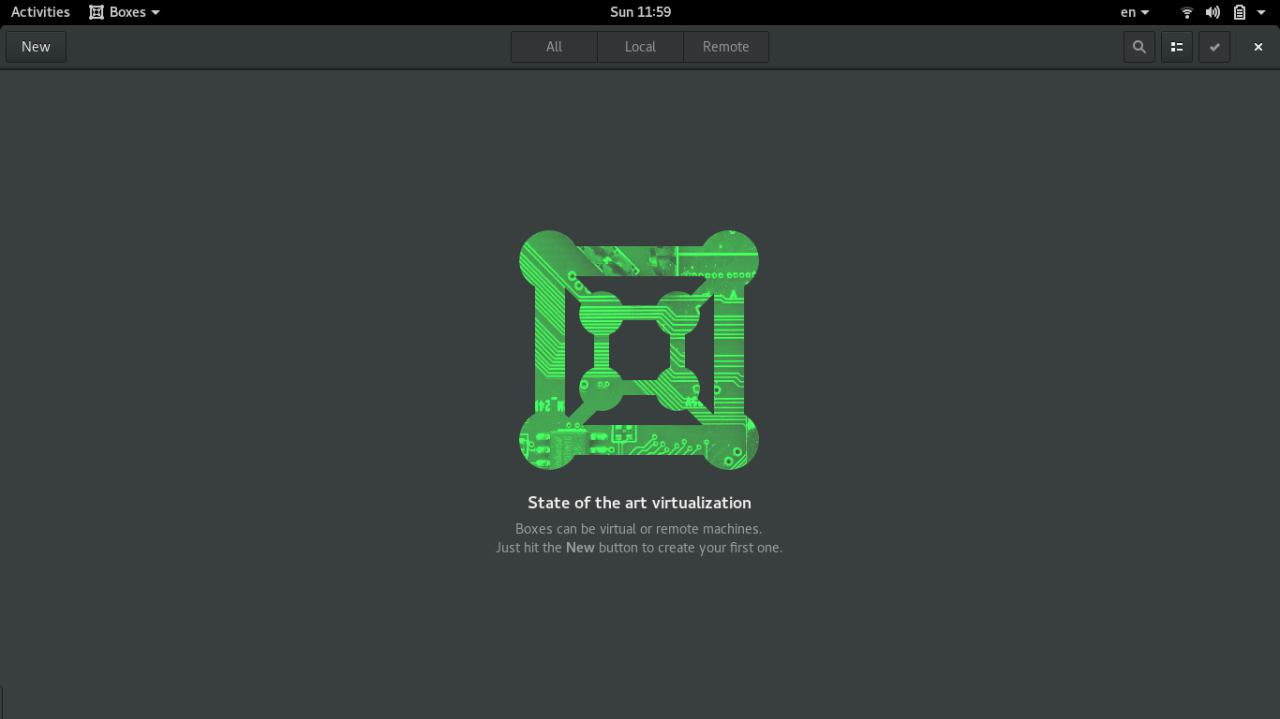The width and height of the screenshot is (1280, 719).
Task: Show the Remote boxes tab
Action: [x=725, y=47]
